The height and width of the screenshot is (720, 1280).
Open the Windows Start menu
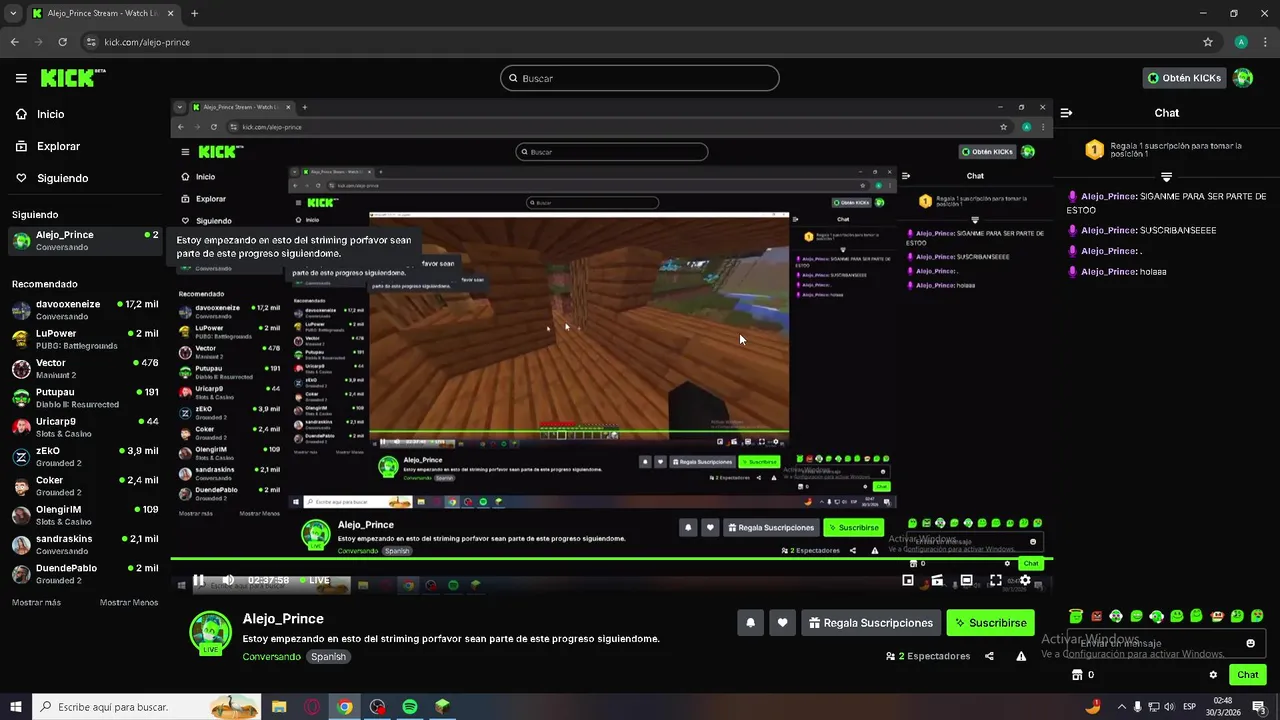[16, 707]
